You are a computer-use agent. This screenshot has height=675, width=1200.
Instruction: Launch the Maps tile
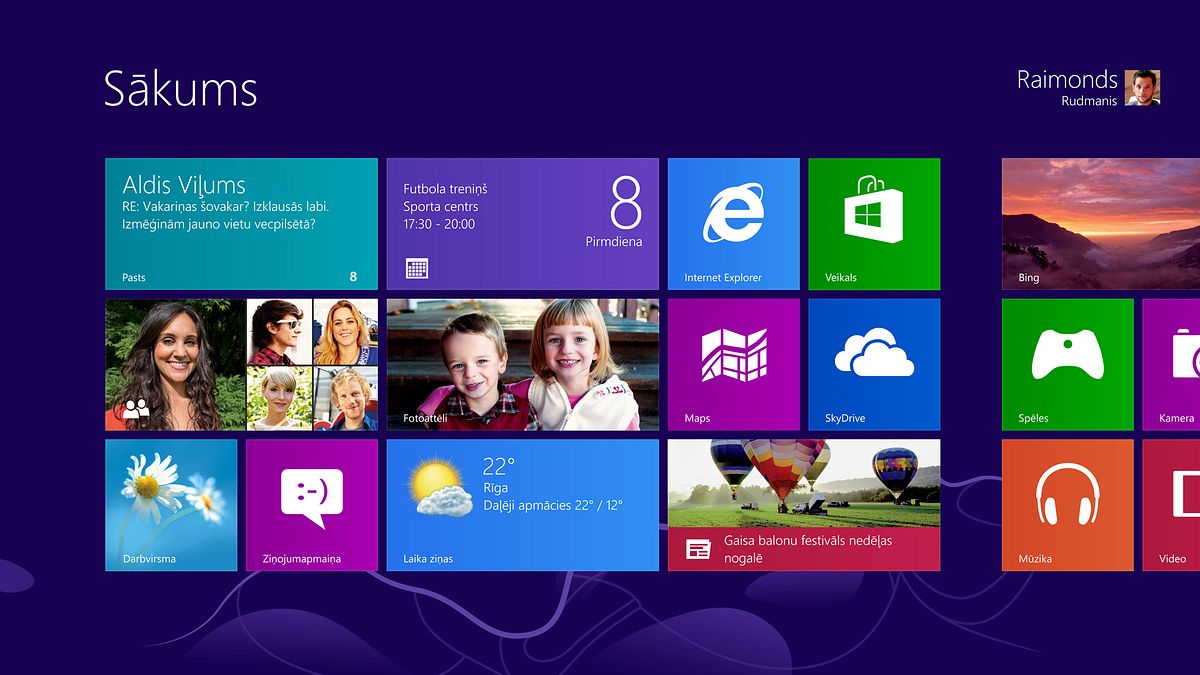pyautogui.click(x=733, y=365)
